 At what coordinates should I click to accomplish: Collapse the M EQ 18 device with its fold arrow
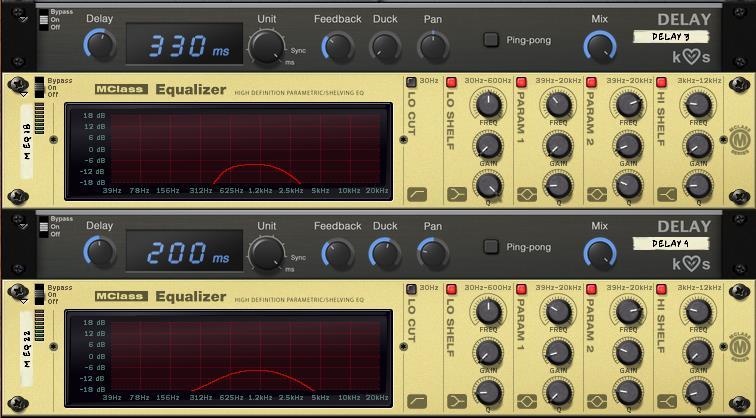click(24, 94)
